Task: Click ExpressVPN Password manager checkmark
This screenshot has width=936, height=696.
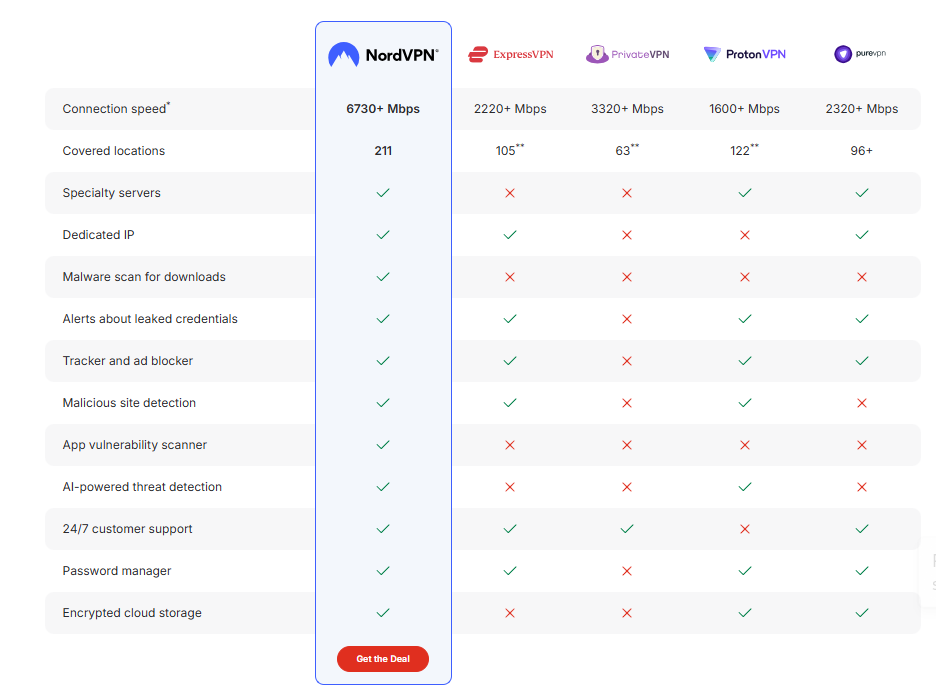Action: point(510,571)
